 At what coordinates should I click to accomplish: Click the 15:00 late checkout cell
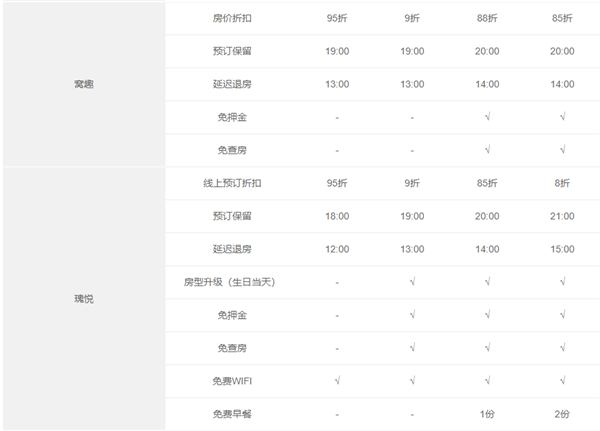pos(562,249)
